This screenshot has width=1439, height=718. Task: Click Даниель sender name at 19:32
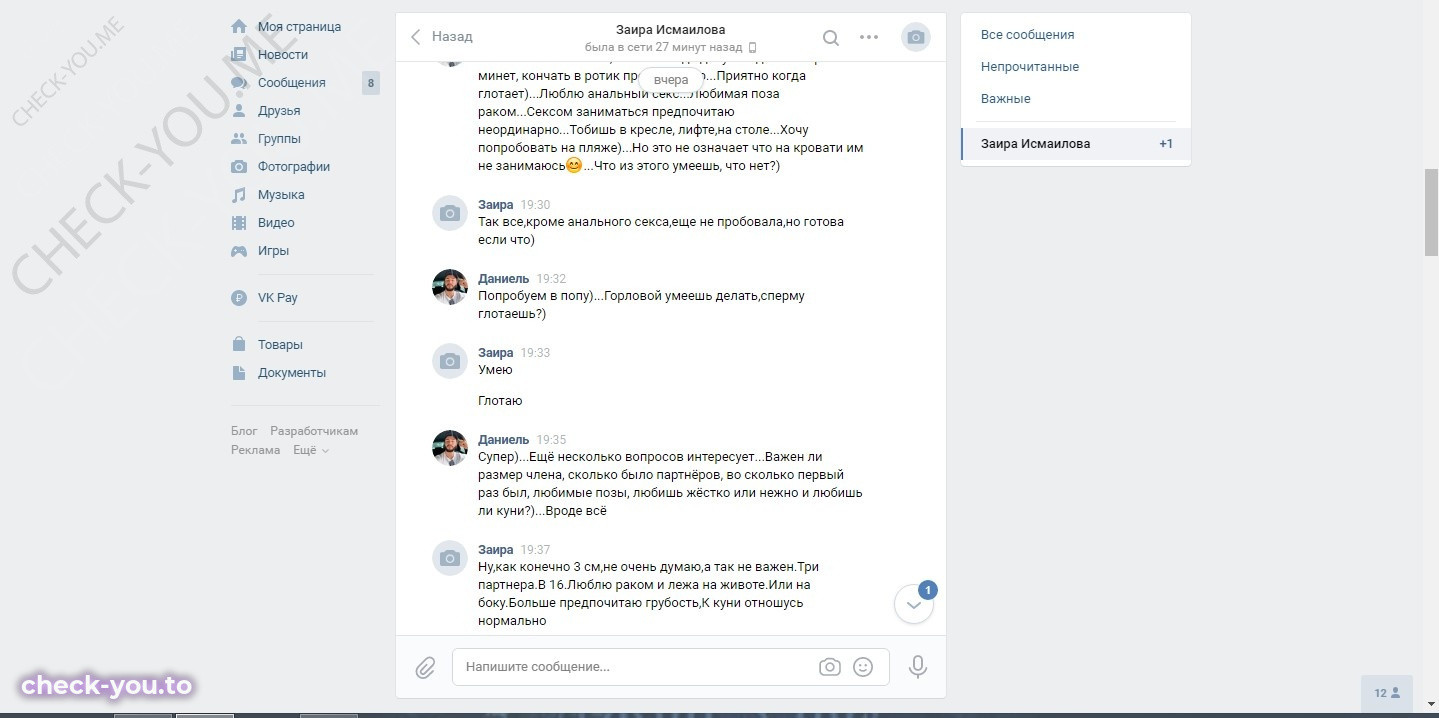coord(504,279)
